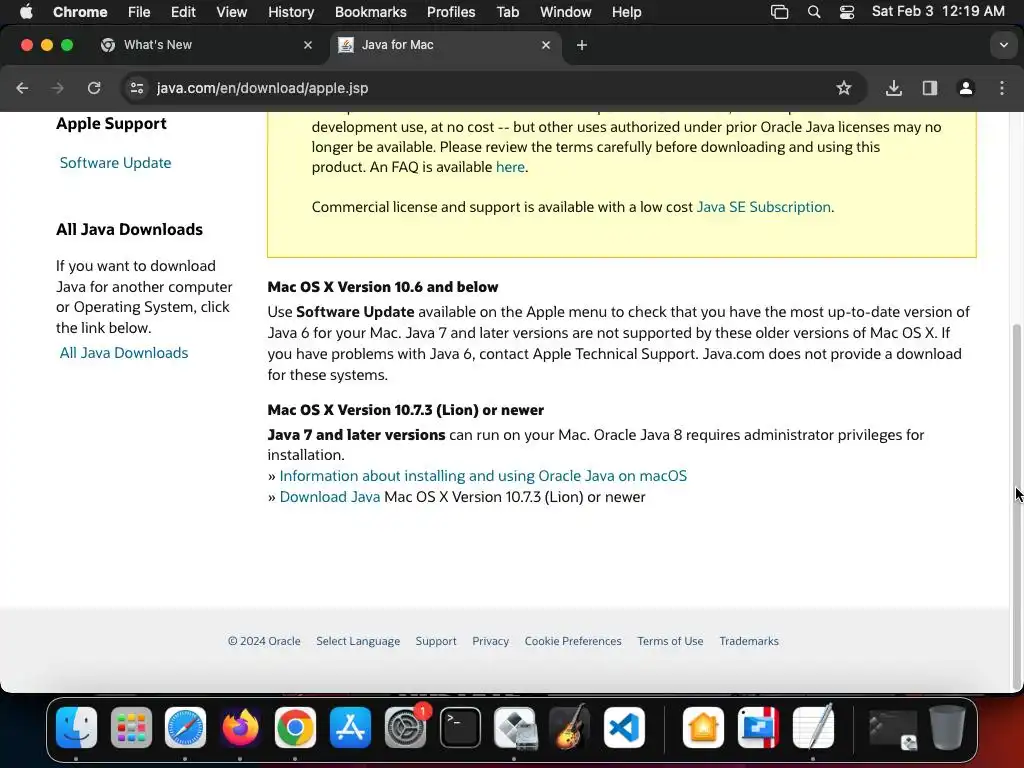Open the Profiles menu

click(x=451, y=12)
